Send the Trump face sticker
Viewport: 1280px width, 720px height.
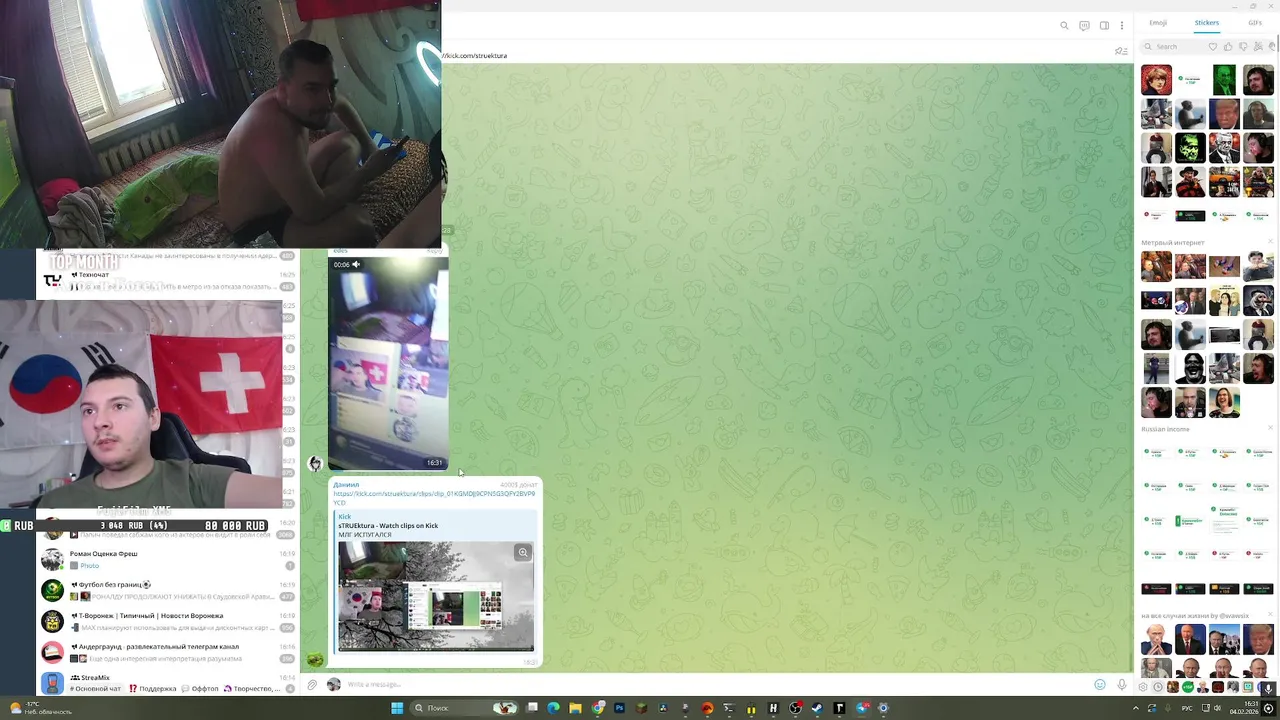tap(1224, 114)
